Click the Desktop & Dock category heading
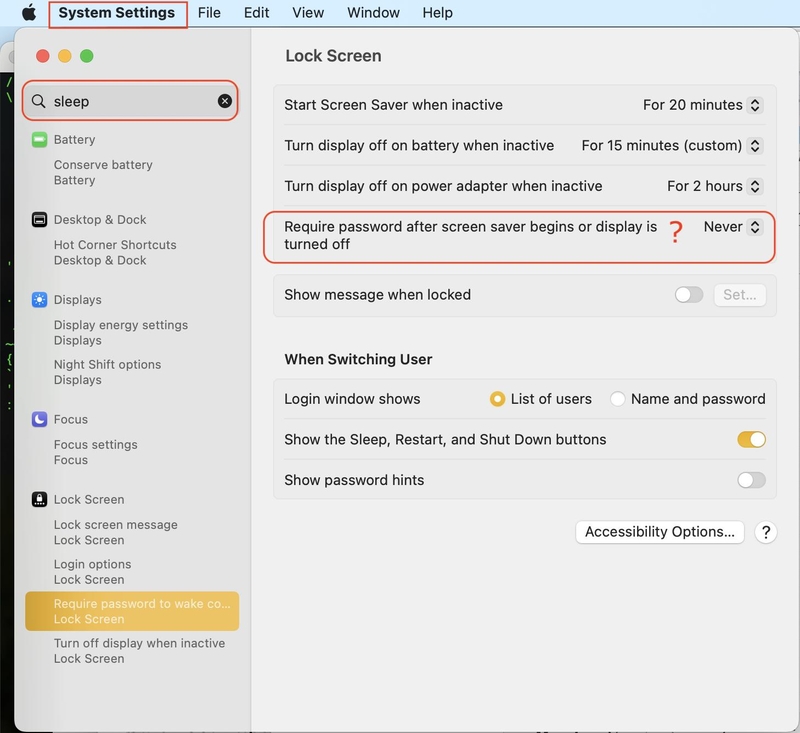The width and height of the screenshot is (800, 733). 100,219
